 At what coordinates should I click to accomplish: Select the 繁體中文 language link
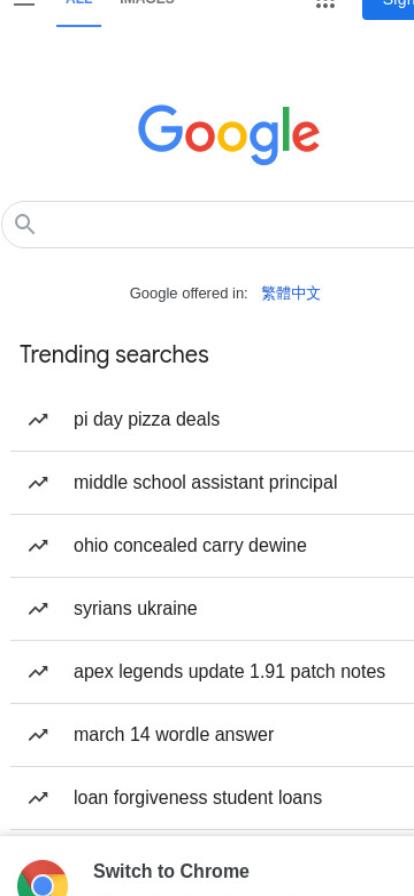[290, 293]
